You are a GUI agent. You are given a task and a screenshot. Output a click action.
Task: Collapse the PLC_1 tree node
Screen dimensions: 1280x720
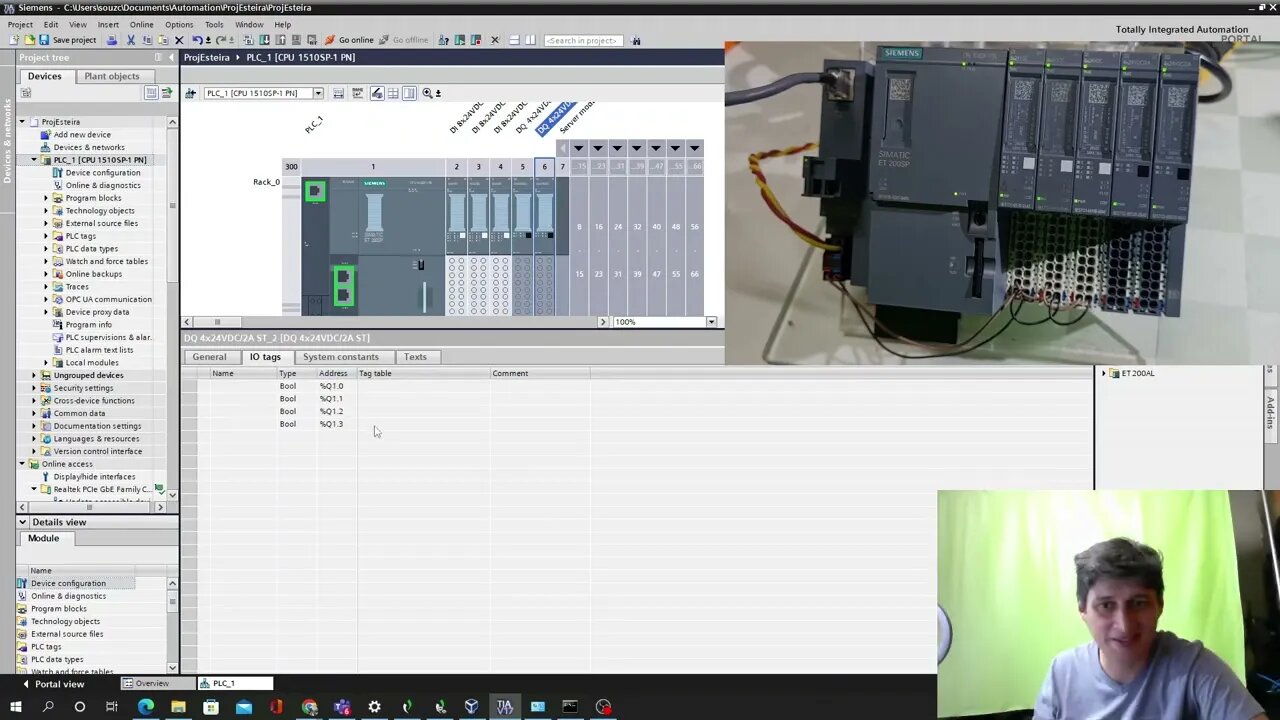click(34, 160)
